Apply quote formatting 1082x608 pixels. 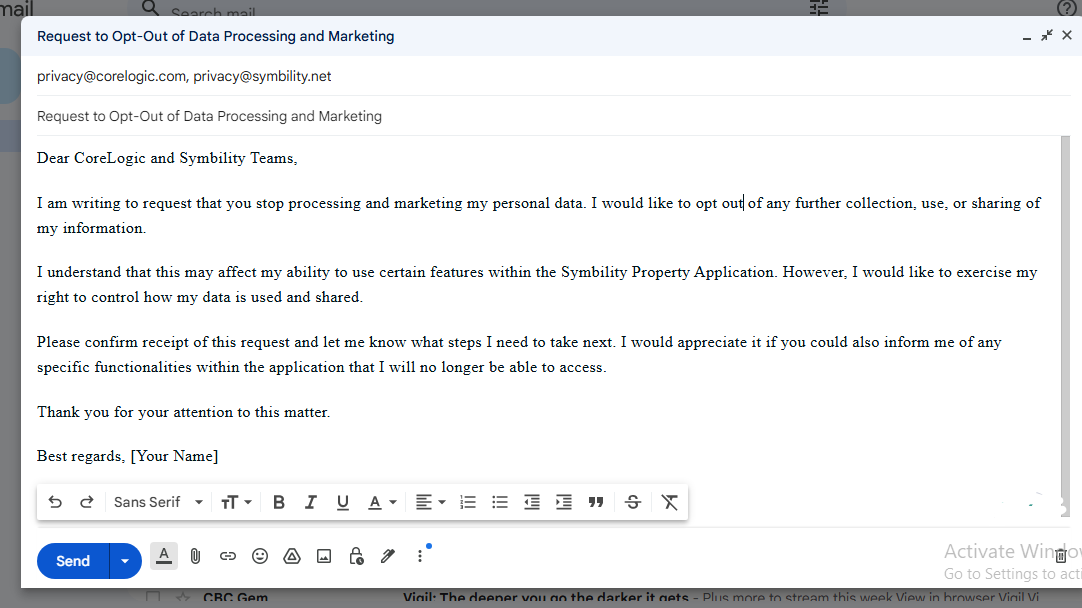click(x=596, y=502)
